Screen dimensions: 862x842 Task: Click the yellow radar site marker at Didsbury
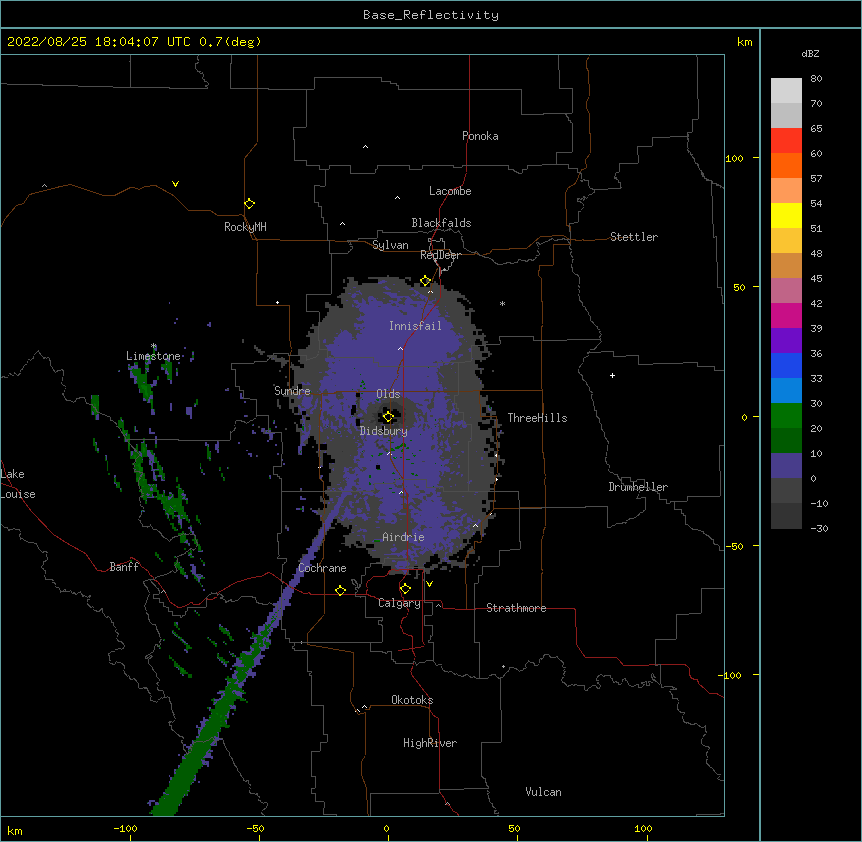coord(388,417)
